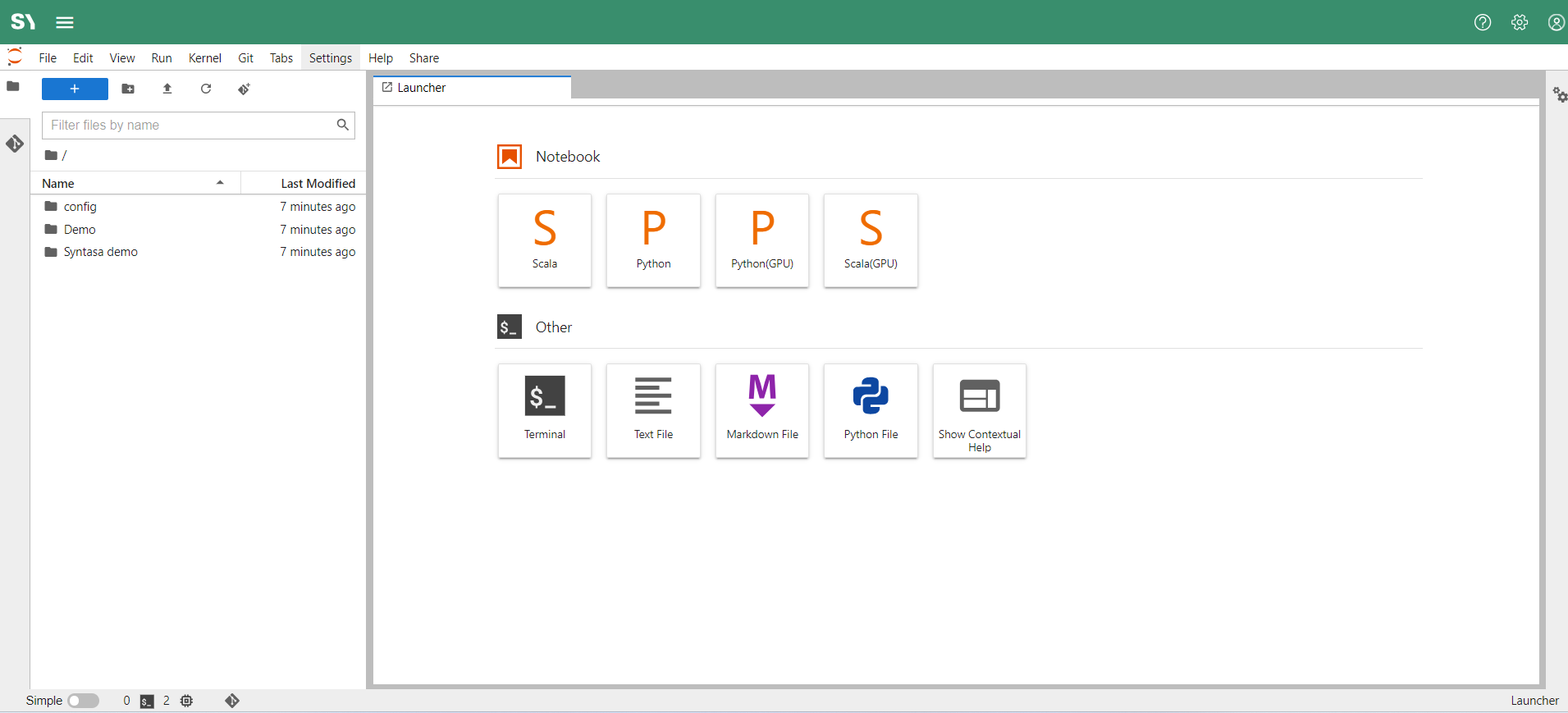Open the property inspector gears icon
1568x713 pixels.
1559,95
